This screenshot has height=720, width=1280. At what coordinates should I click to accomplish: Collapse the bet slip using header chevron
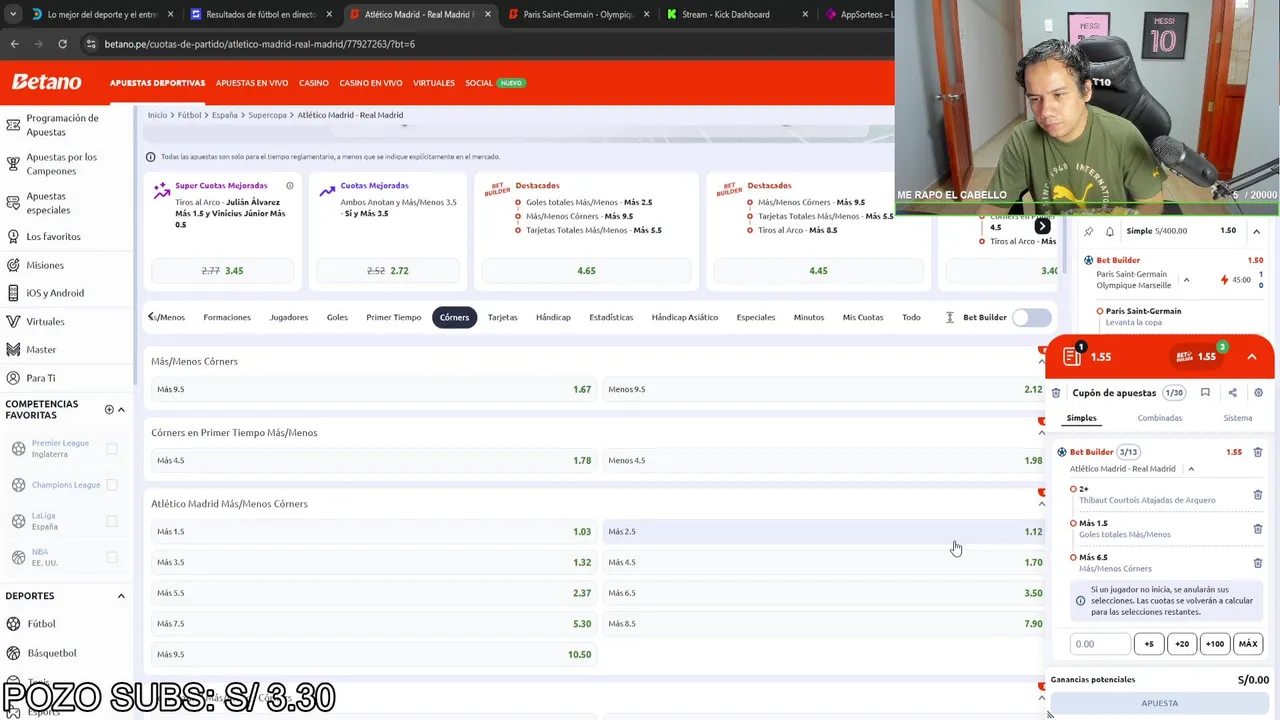(1251, 357)
